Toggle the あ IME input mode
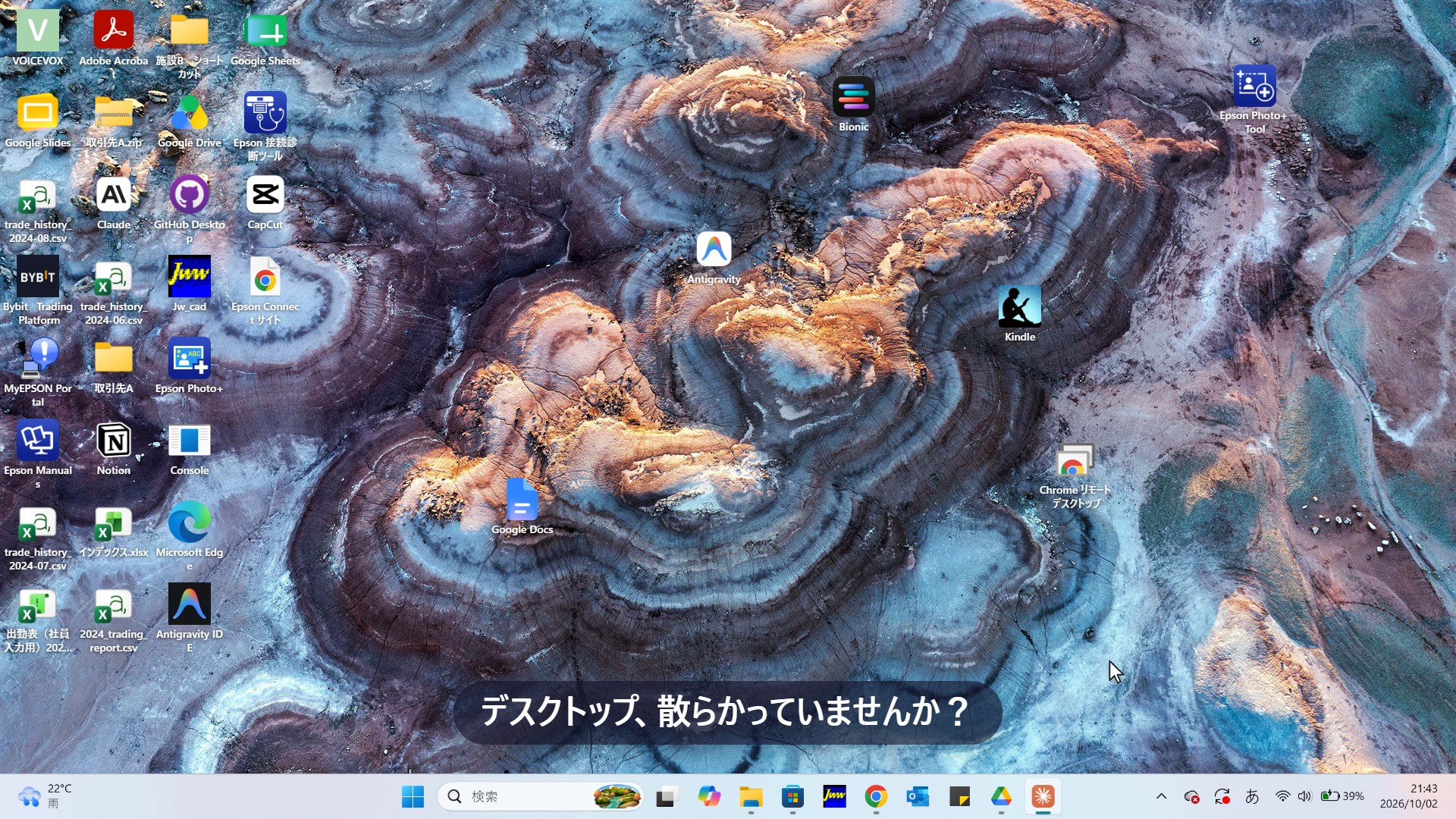Viewport: 1456px width, 819px height. 1252,796
